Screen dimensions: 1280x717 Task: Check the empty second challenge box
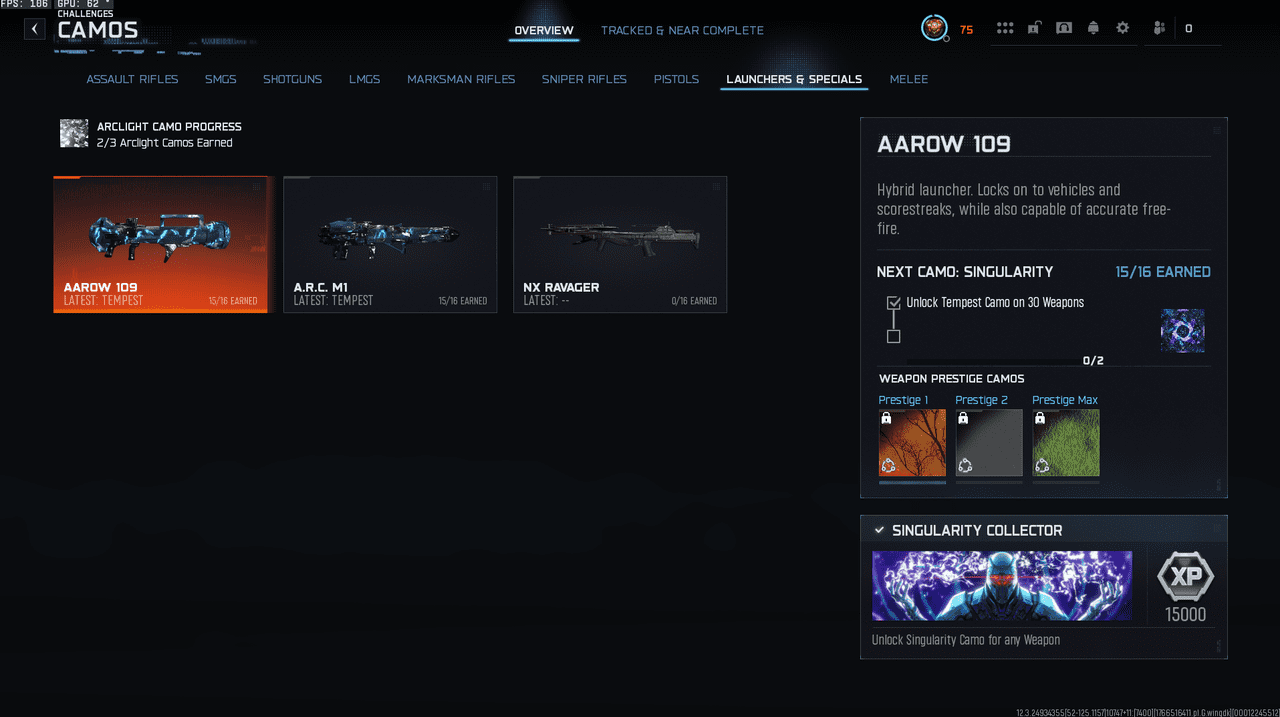(x=894, y=336)
